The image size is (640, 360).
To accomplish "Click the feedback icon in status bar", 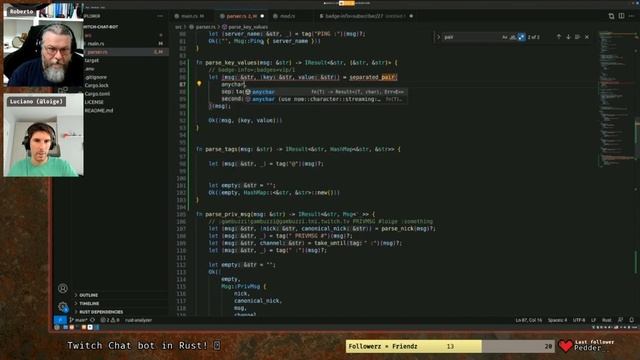I will [x=620, y=320].
